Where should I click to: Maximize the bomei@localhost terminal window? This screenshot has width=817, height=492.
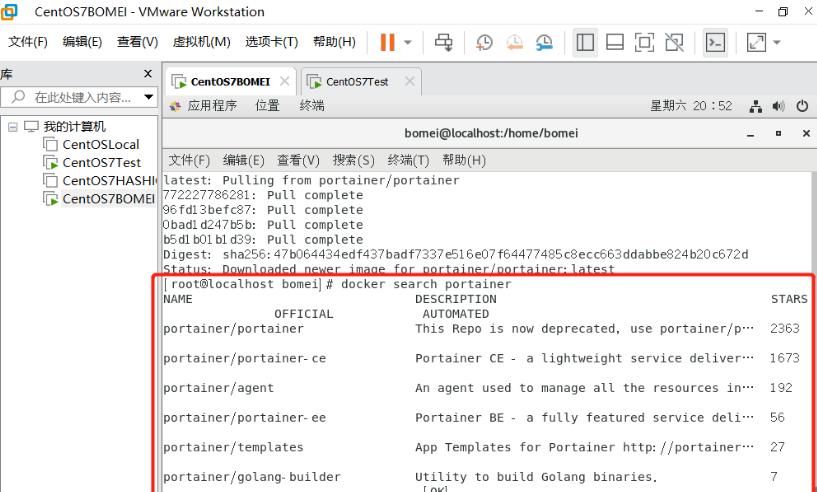click(x=778, y=133)
